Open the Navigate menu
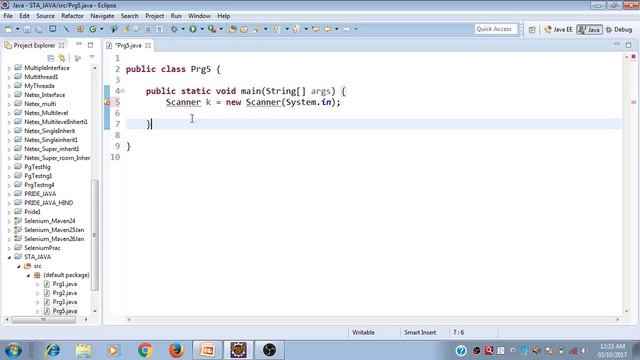The height and width of the screenshot is (360, 640). (x=102, y=16)
